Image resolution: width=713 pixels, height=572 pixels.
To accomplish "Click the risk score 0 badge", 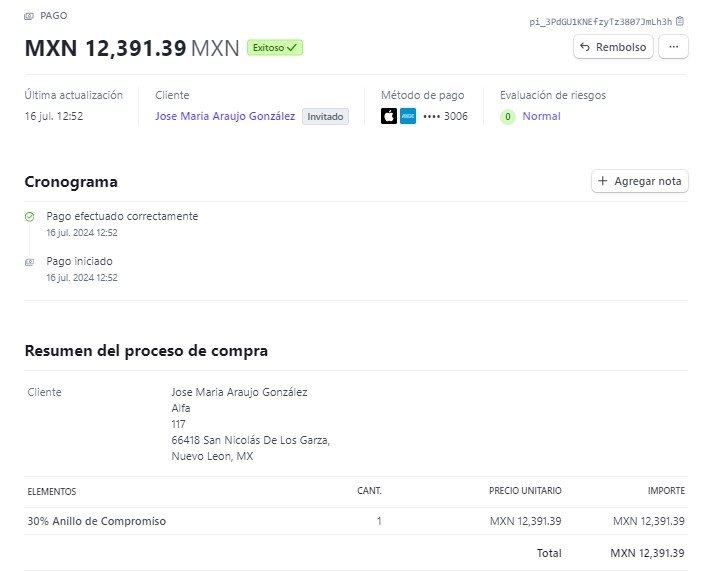I will click(508, 117).
